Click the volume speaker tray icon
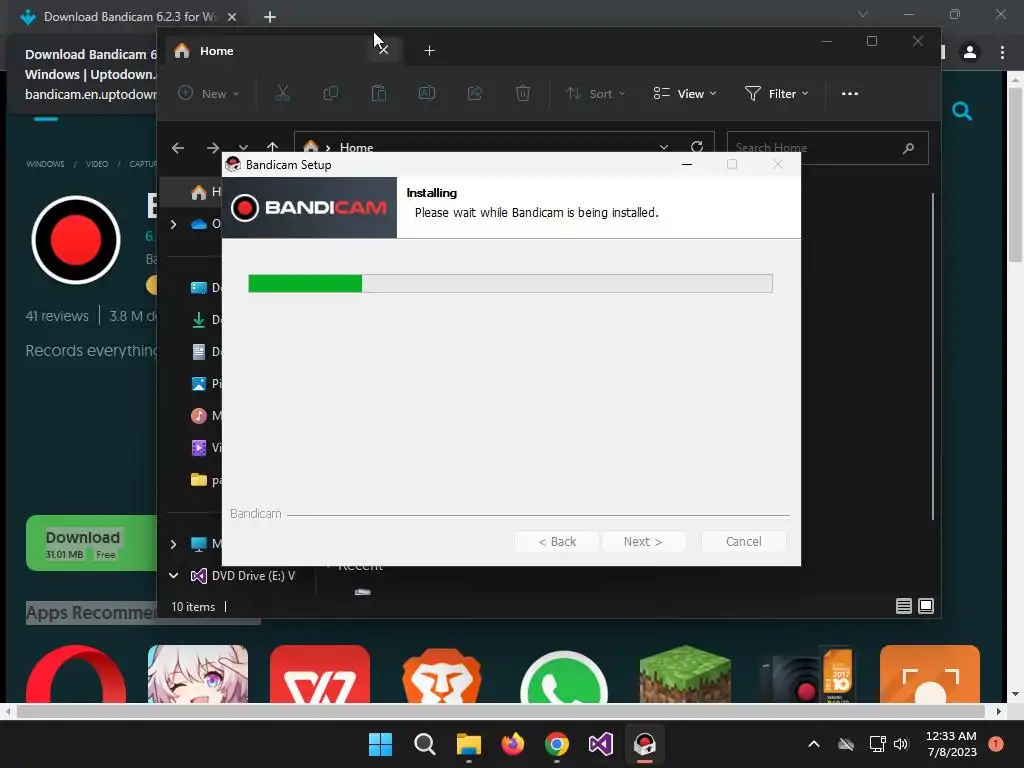This screenshot has width=1024, height=768. pyautogui.click(x=901, y=744)
